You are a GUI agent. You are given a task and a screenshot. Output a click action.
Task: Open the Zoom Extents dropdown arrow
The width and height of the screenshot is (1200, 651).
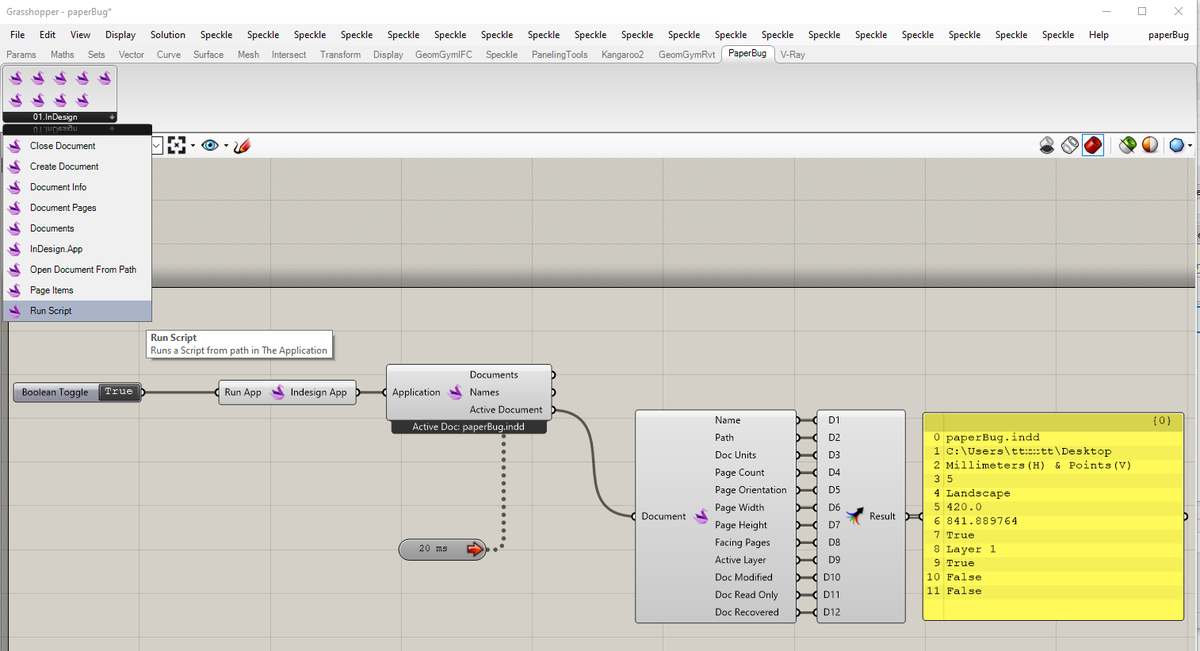pyautogui.click(x=192, y=146)
